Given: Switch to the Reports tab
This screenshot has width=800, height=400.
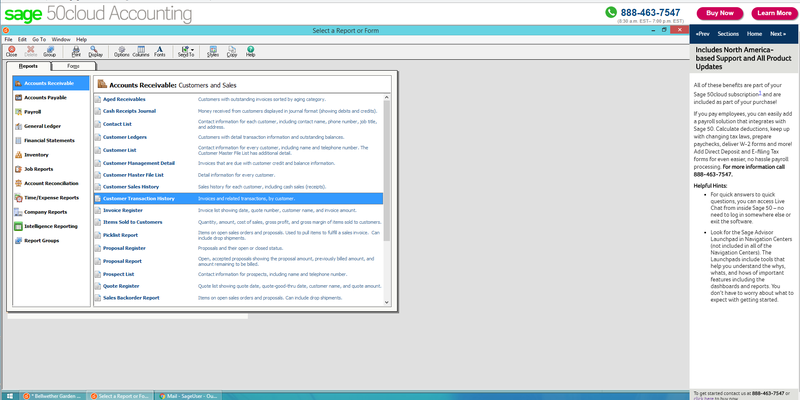Looking at the screenshot, I should click(29, 66).
